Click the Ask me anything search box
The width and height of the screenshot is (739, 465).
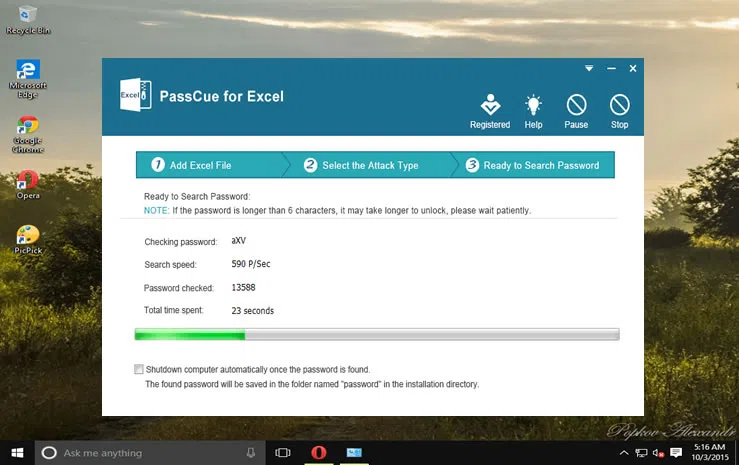pos(150,453)
